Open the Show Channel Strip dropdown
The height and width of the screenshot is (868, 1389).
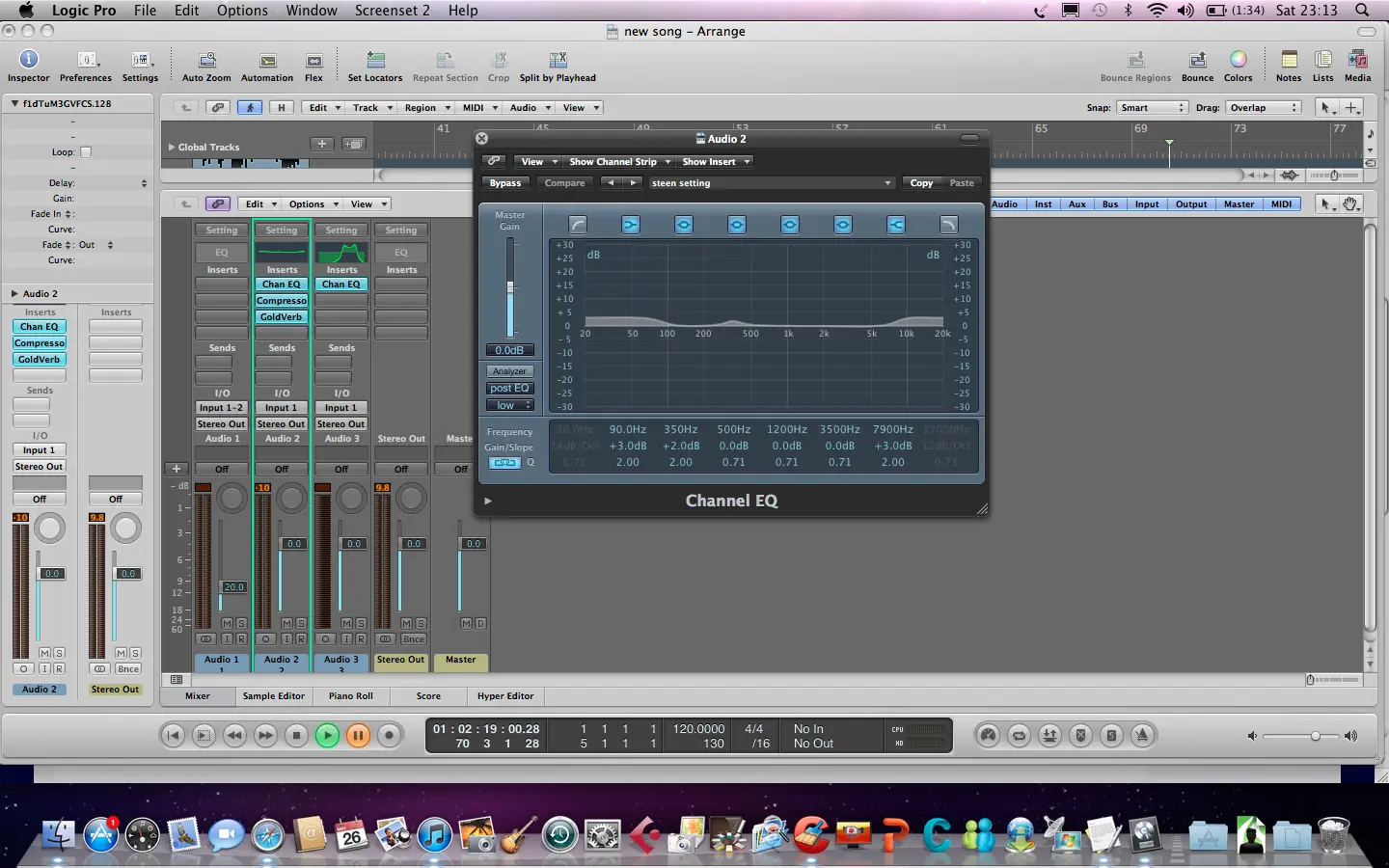pyautogui.click(x=619, y=162)
